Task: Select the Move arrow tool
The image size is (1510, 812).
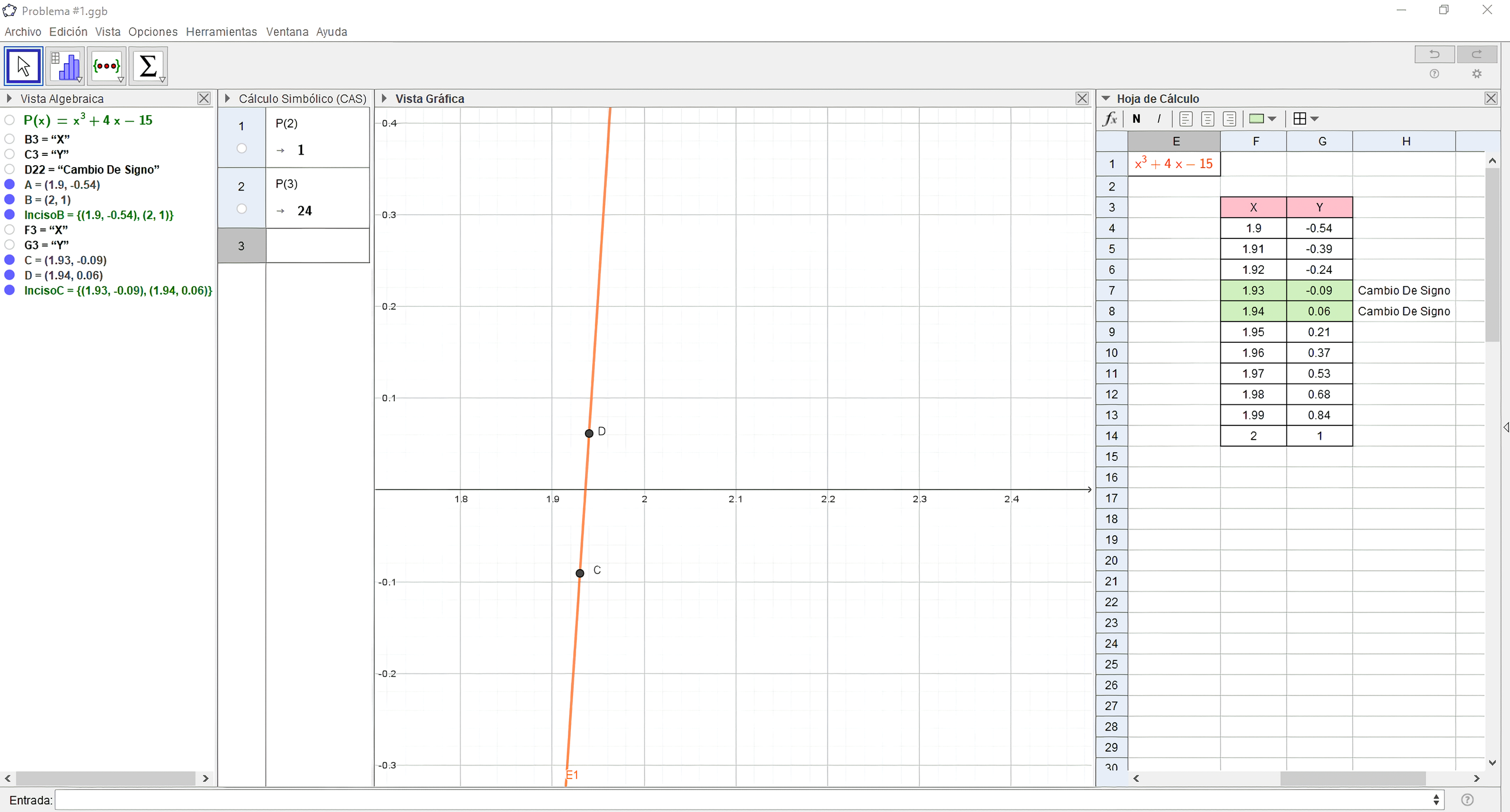Action: (x=24, y=66)
